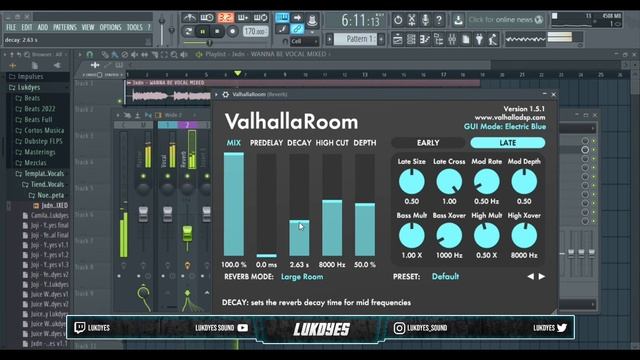Open ValhallaRoom window options arrow
640x360 pixels.
[x=217, y=94]
